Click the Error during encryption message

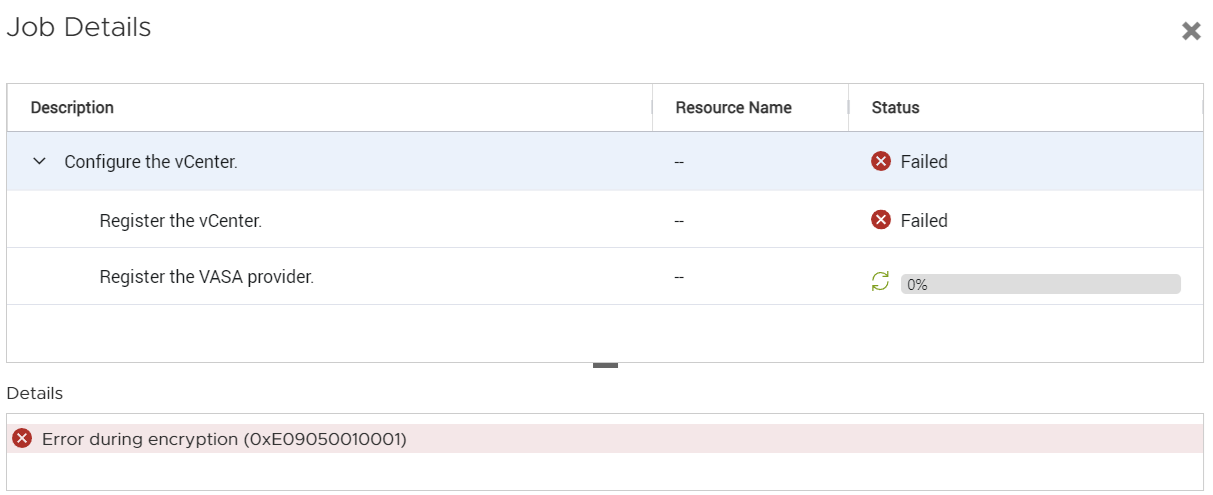[x=224, y=439]
